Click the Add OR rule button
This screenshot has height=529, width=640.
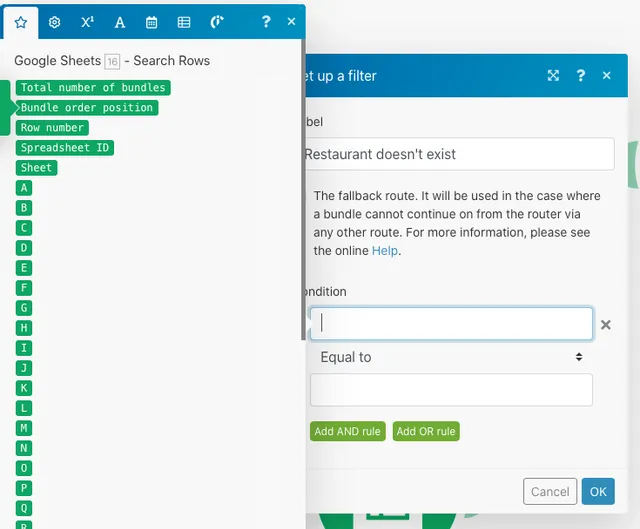pos(426,432)
